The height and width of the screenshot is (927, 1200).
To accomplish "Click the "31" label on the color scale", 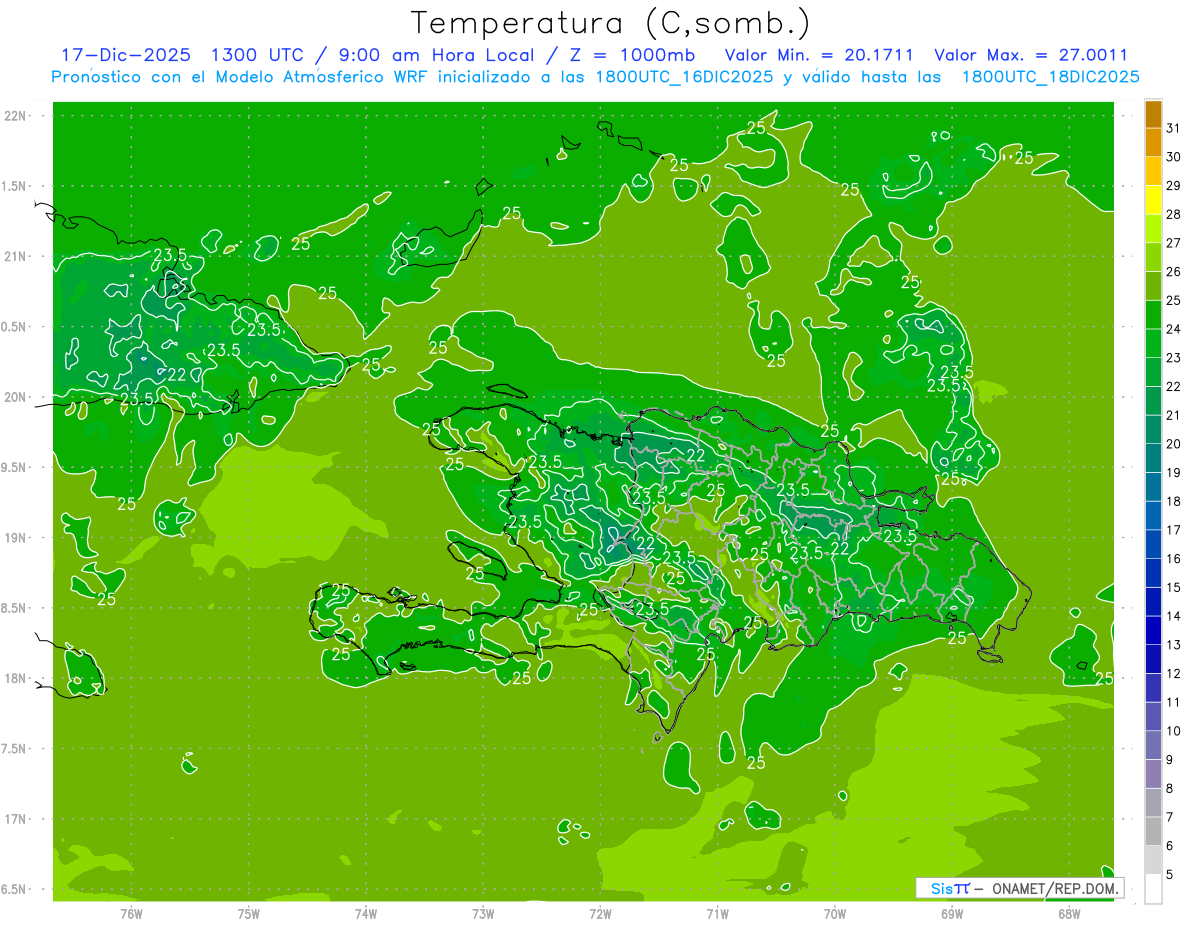I will (1174, 128).
